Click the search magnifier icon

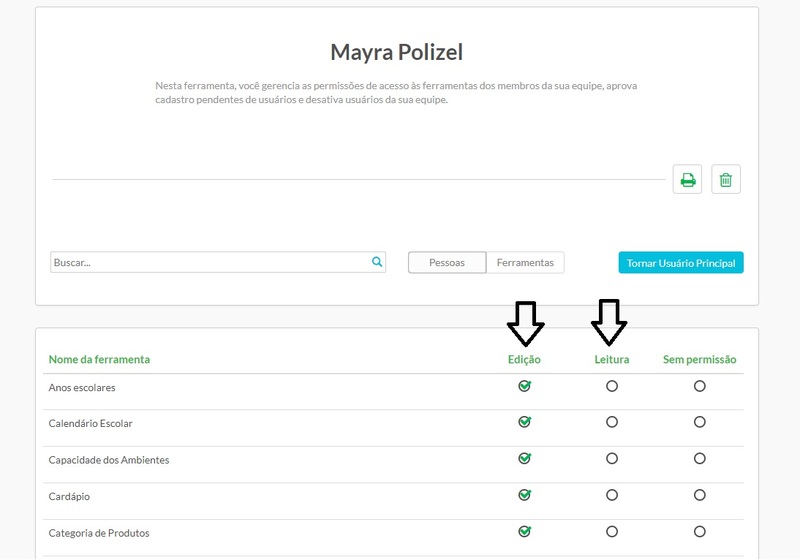(x=377, y=262)
